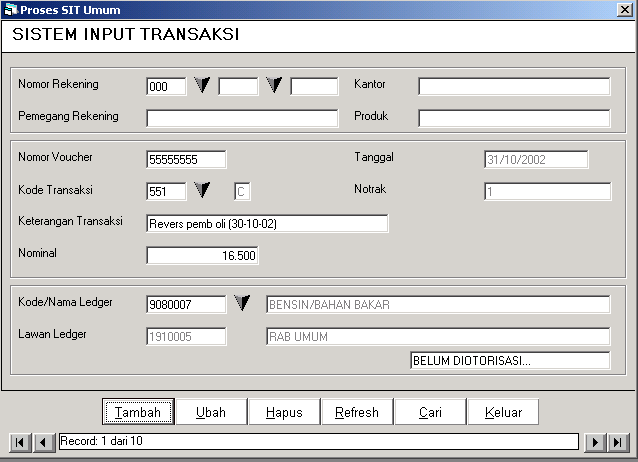Close the Proses SIT Umum window

click(625, 10)
